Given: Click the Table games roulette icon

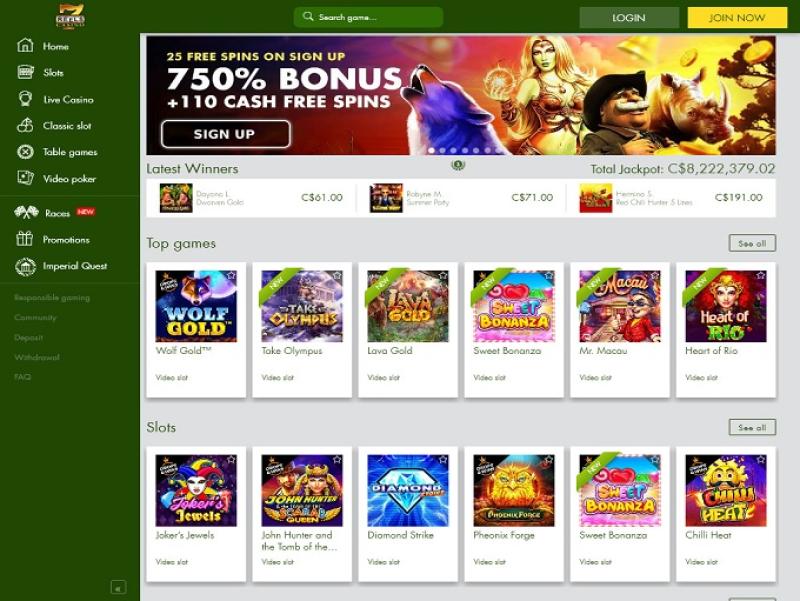Looking at the screenshot, I should [x=25, y=152].
